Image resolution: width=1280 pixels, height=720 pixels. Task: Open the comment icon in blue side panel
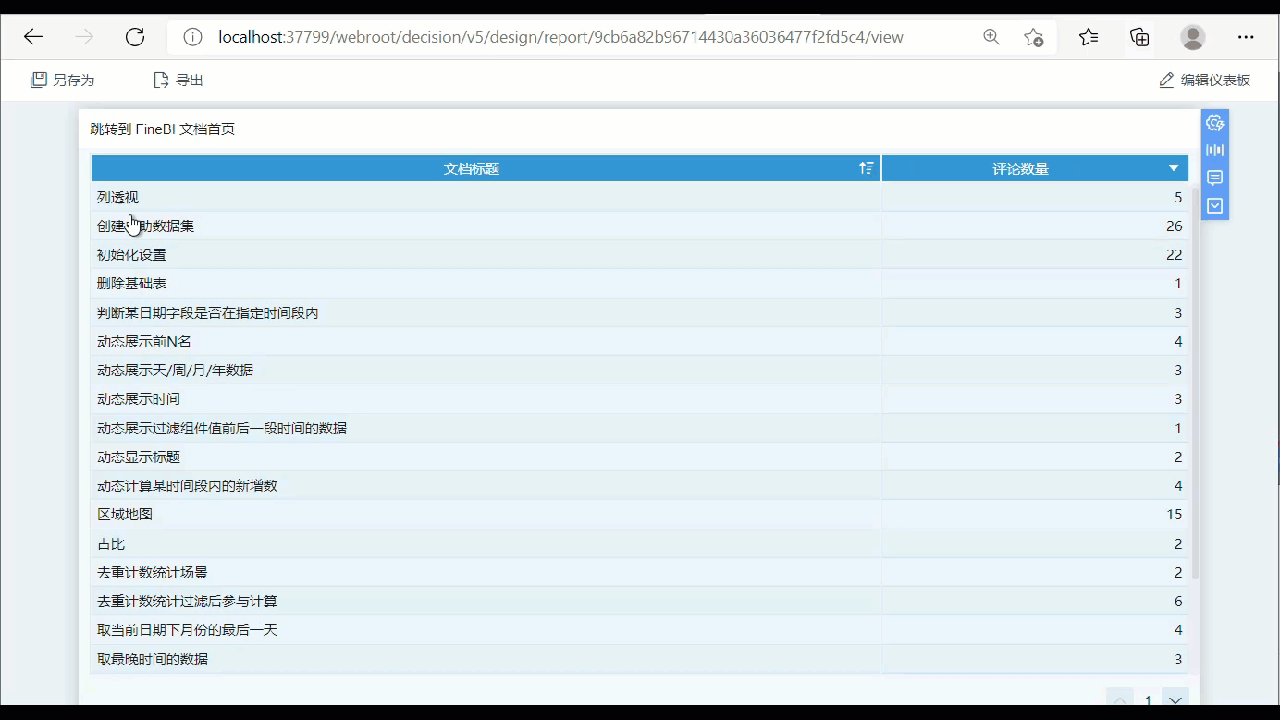(1215, 178)
